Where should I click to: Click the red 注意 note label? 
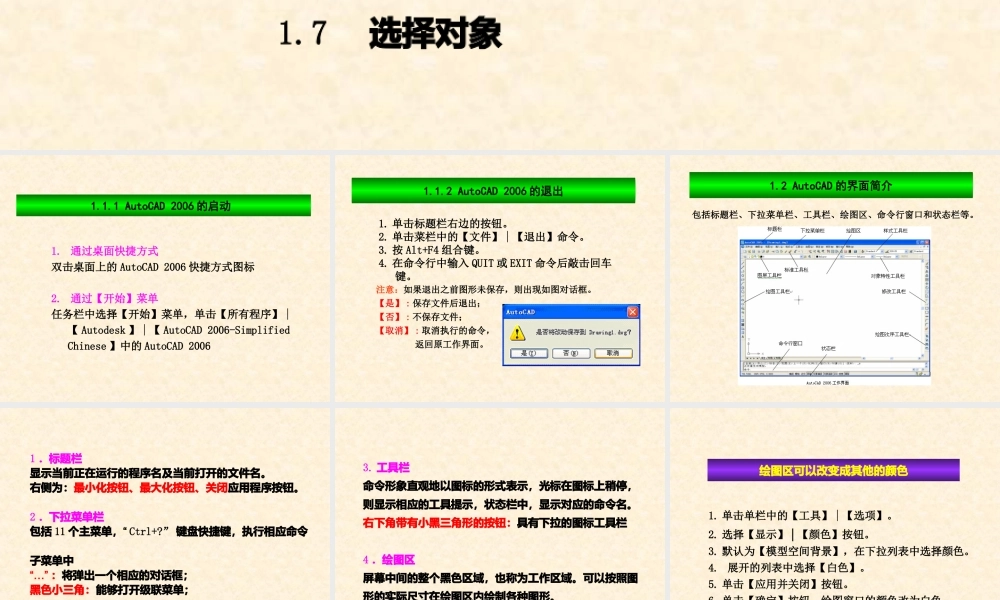(387, 289)
